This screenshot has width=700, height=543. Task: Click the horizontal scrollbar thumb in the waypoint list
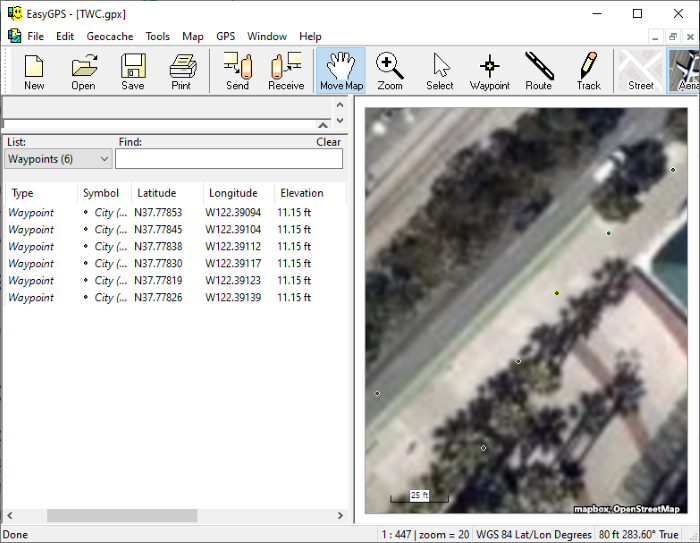[x=122, y=515]
